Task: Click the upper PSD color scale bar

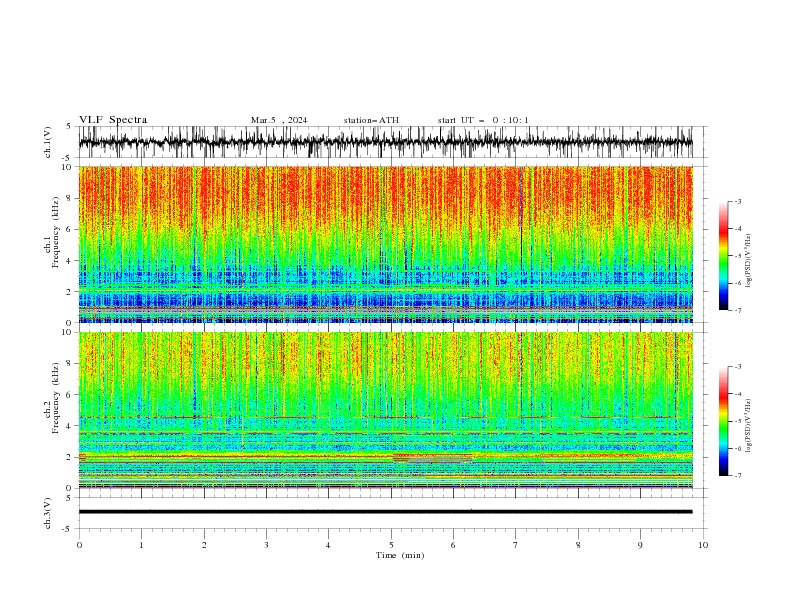Action: coord(723,255)
